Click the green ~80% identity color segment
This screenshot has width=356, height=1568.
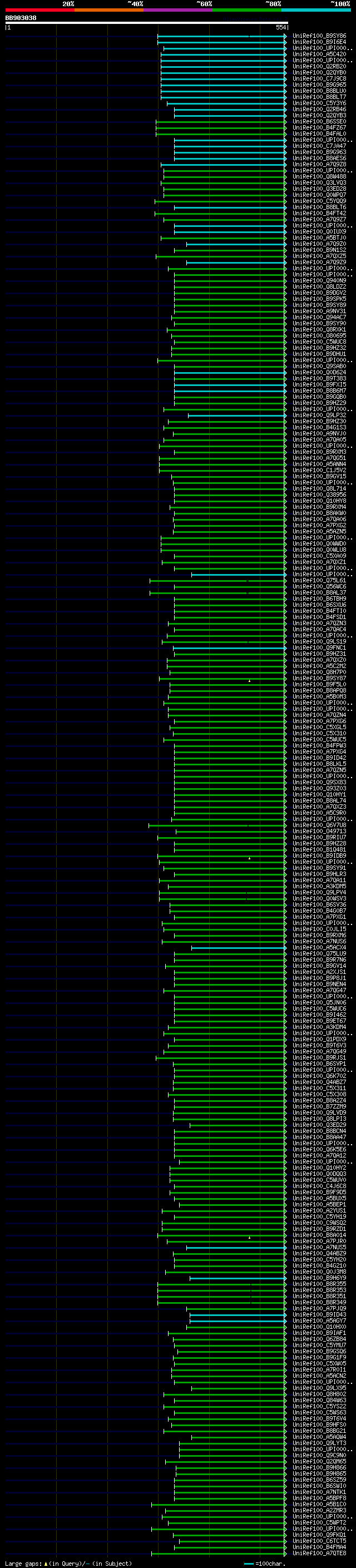click(x=247, y=10)
